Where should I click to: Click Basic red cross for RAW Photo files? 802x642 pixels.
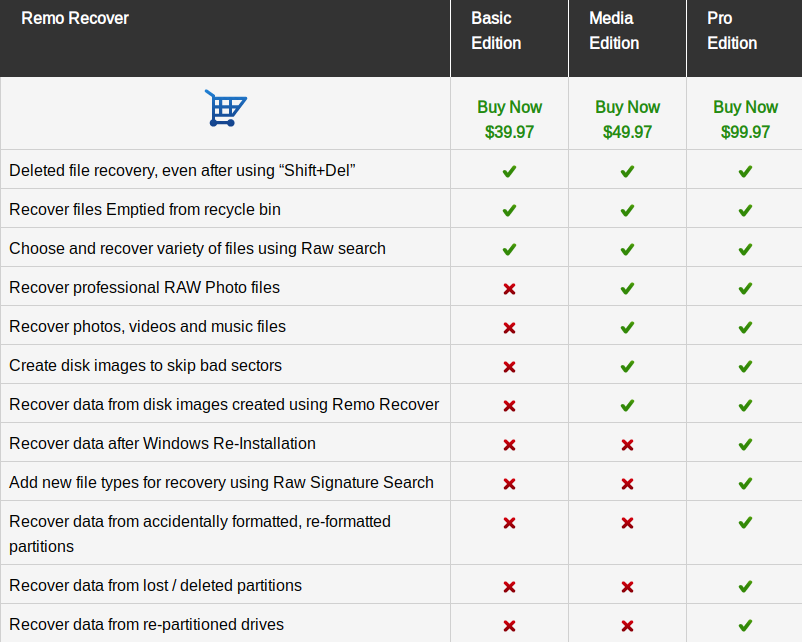pos(509,289)
